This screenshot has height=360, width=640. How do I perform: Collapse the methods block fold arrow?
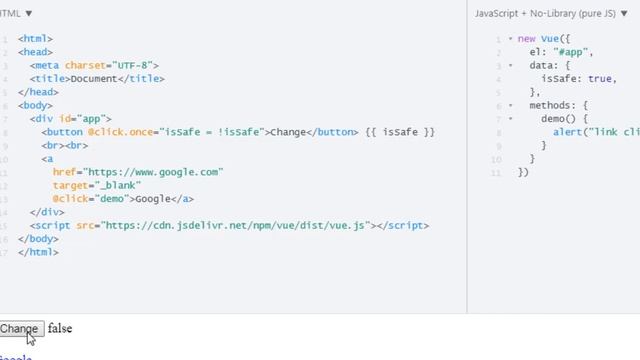pos(510,105)
